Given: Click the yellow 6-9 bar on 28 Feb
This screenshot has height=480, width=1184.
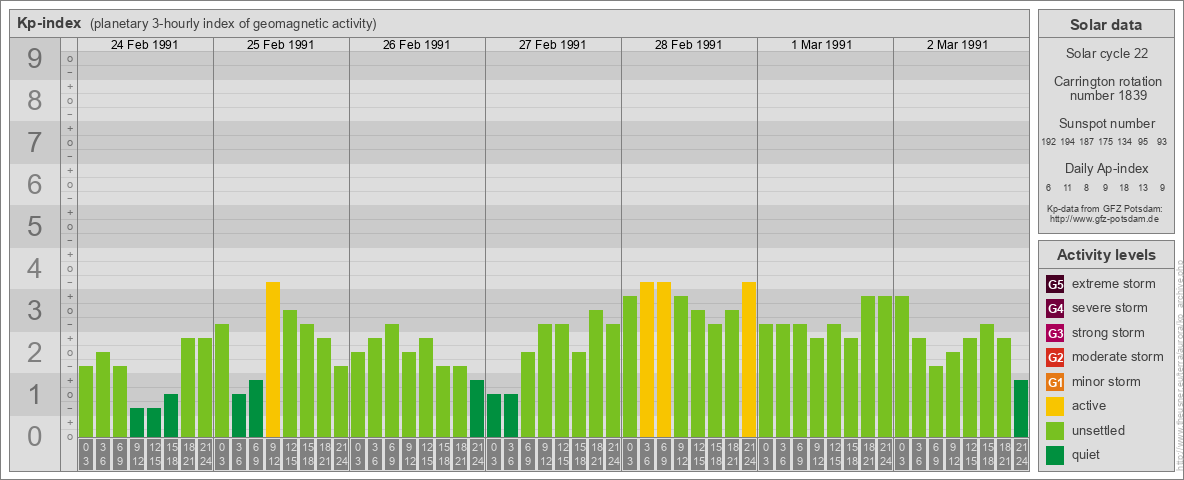Looking at the screenshot, I should (x=664, y=360).
